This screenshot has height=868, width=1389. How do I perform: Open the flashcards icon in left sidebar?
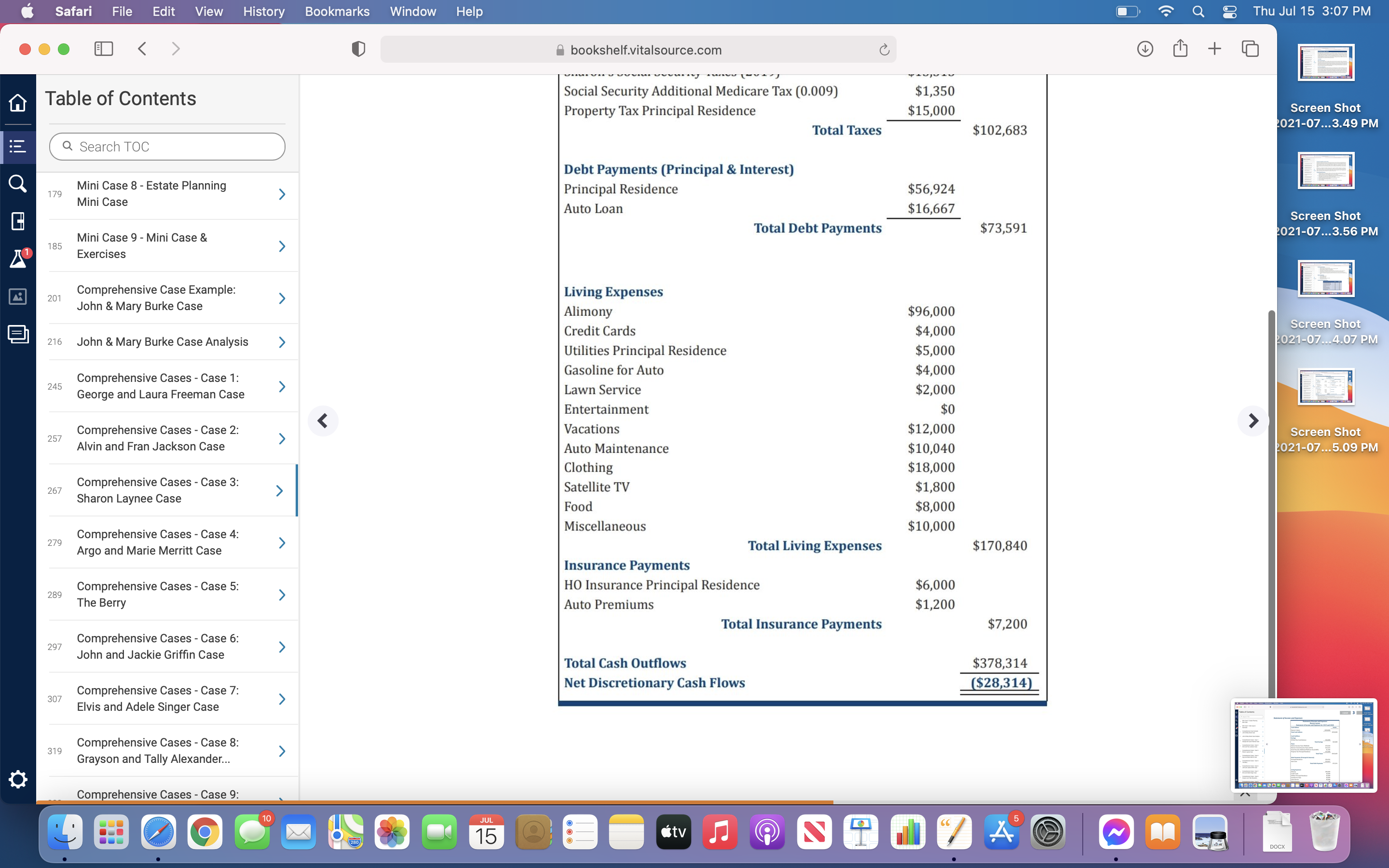(18, 221)
